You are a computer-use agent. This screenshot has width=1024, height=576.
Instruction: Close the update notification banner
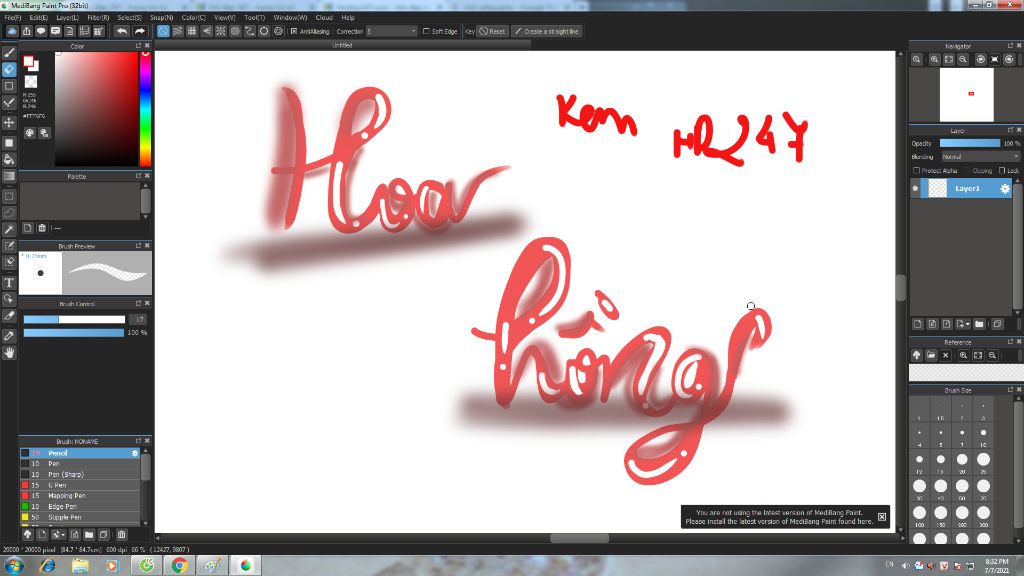[882, 517]
